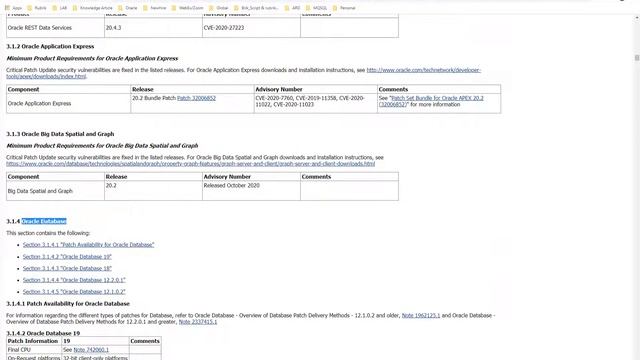Viewport: 640px width, 360px height.
Task: Open the Global bookmark folder
Action: click(219, 8)
